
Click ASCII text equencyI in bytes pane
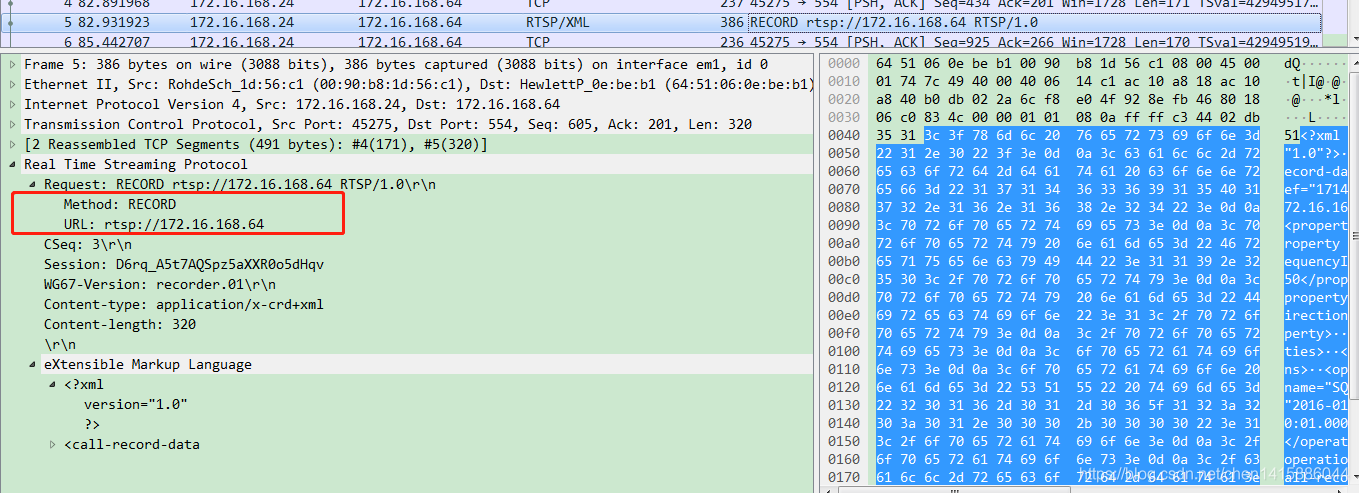pos(1315,260)
